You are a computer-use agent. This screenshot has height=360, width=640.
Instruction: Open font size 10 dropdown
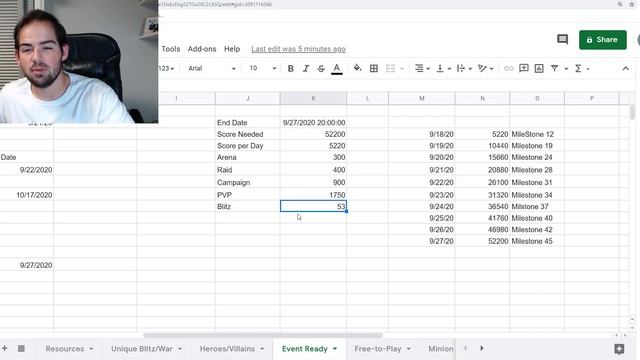pyautogui.click(x=262, y=69)
